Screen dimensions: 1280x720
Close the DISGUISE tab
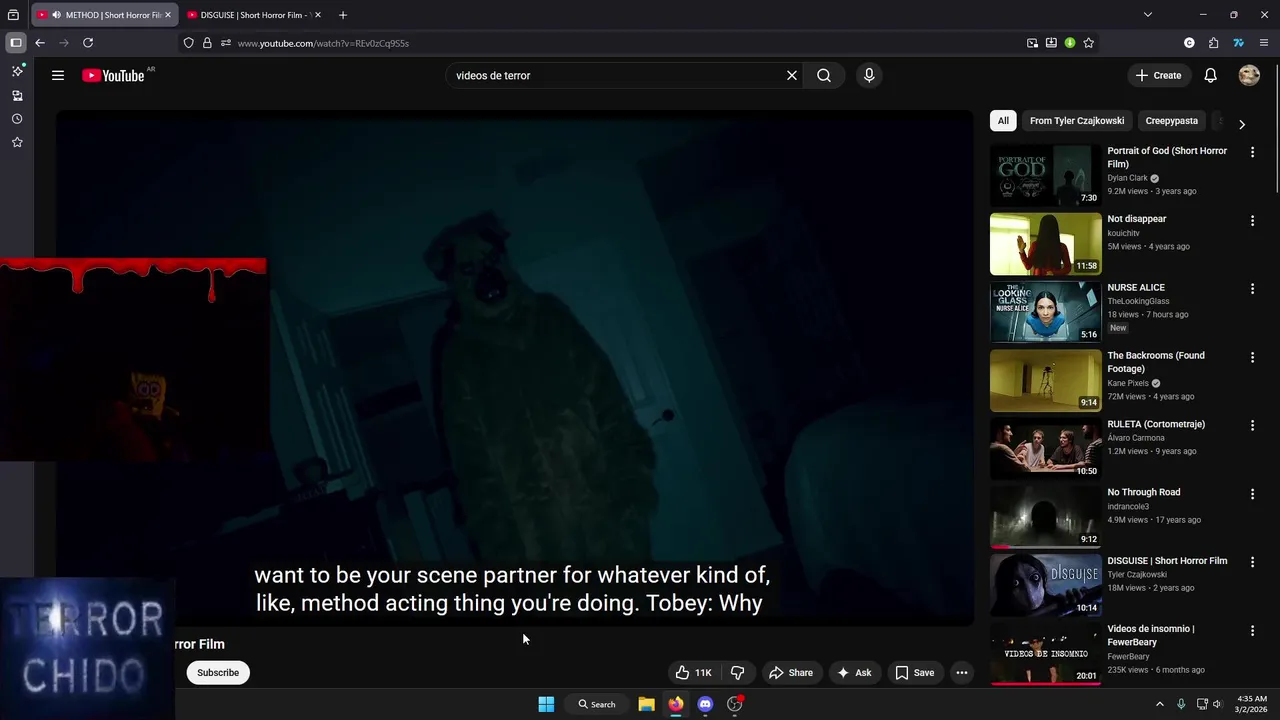(x=318, y=15)
